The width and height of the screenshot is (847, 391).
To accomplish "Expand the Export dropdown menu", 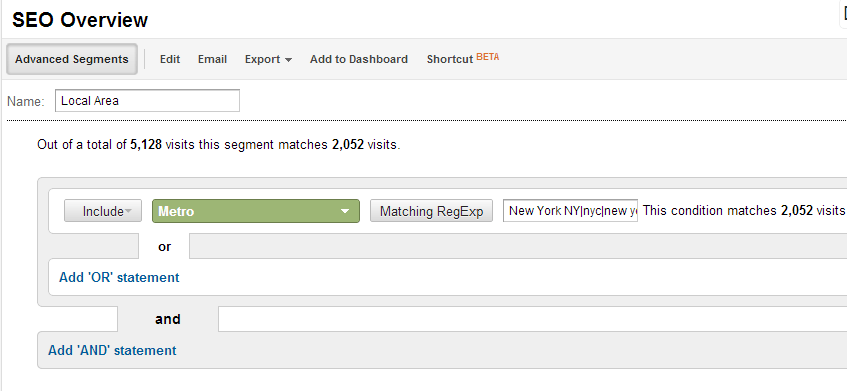I will click(x=268, y=59).
